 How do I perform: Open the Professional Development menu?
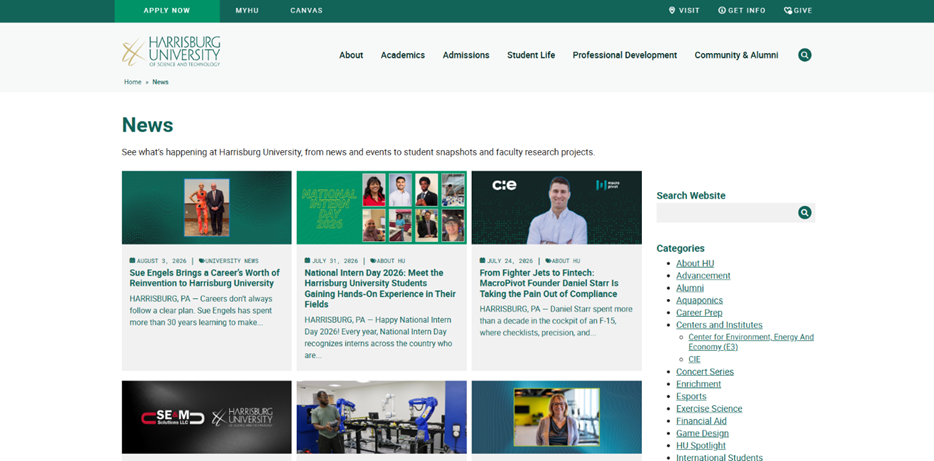625,55
